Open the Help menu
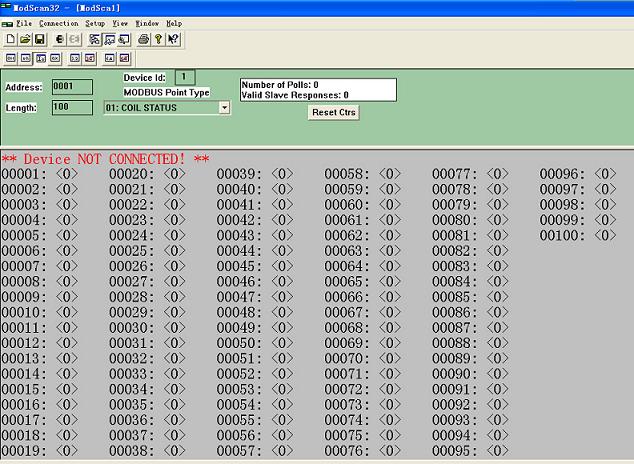The height and width of the screenshot is (464, 634). [174, 22]
